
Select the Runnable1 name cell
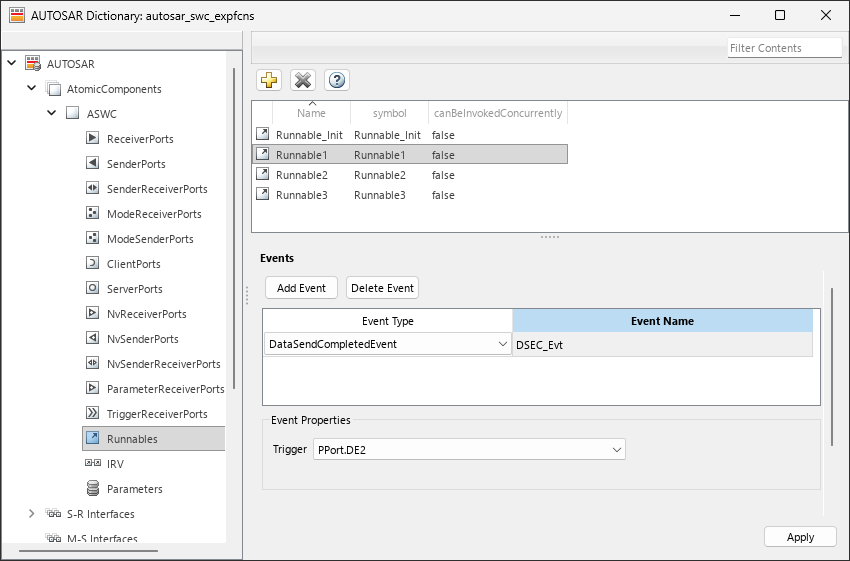click(x=301, y=155)
